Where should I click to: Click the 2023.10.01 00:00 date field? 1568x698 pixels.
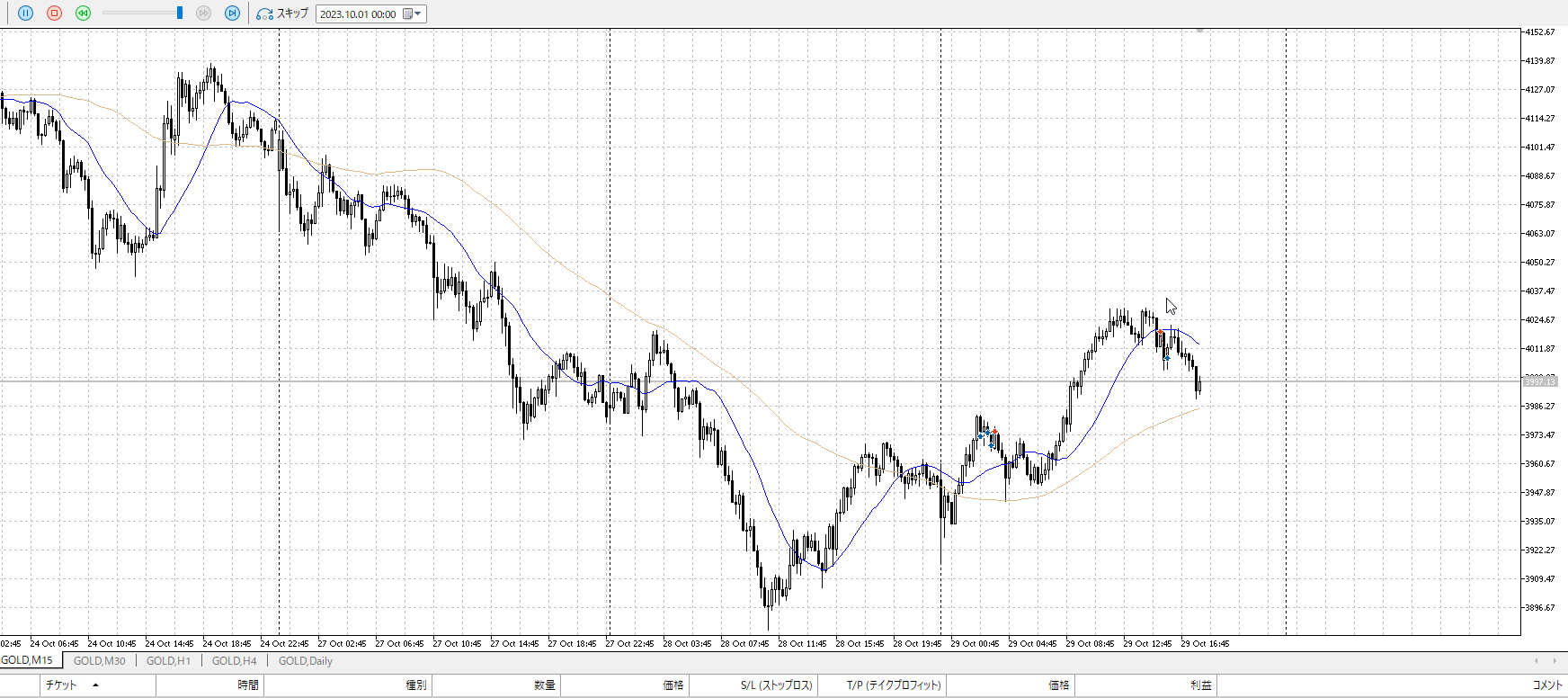coord(358,14)
